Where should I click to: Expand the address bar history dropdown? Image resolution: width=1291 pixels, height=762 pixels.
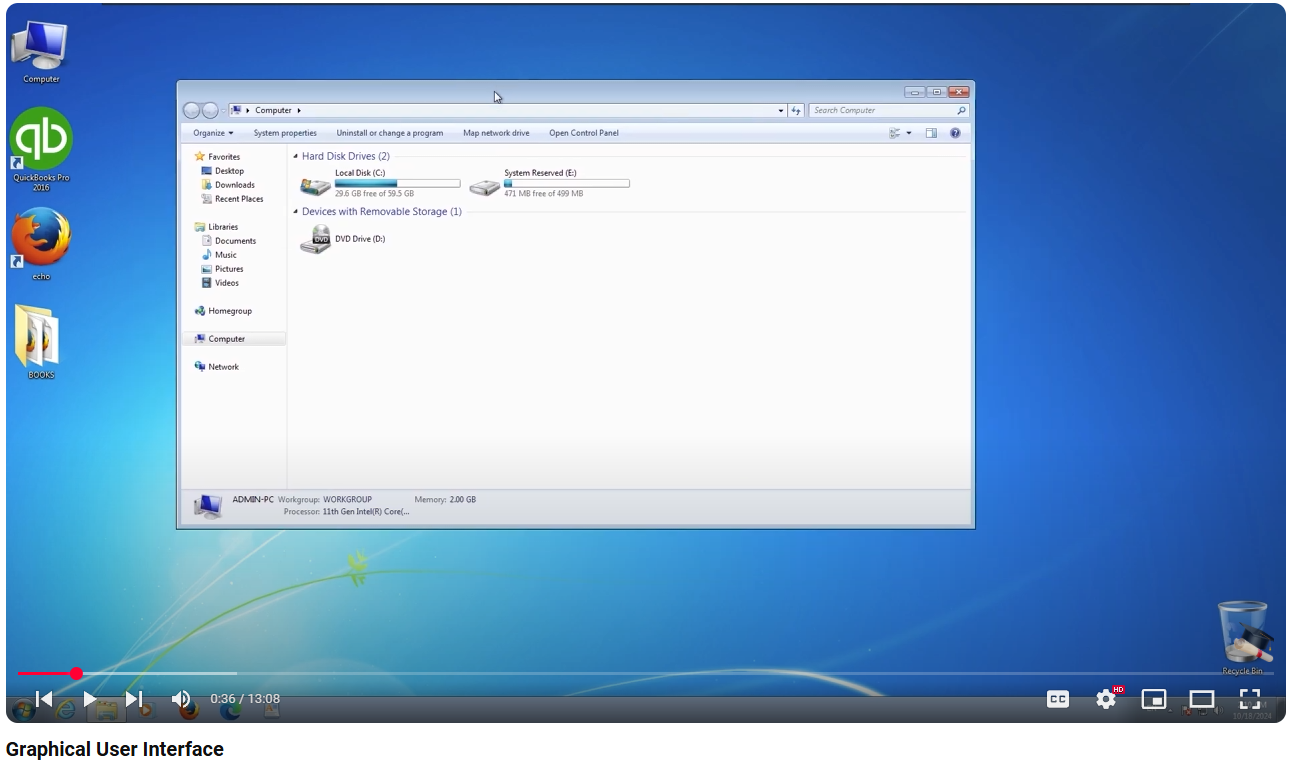(781, 111)
